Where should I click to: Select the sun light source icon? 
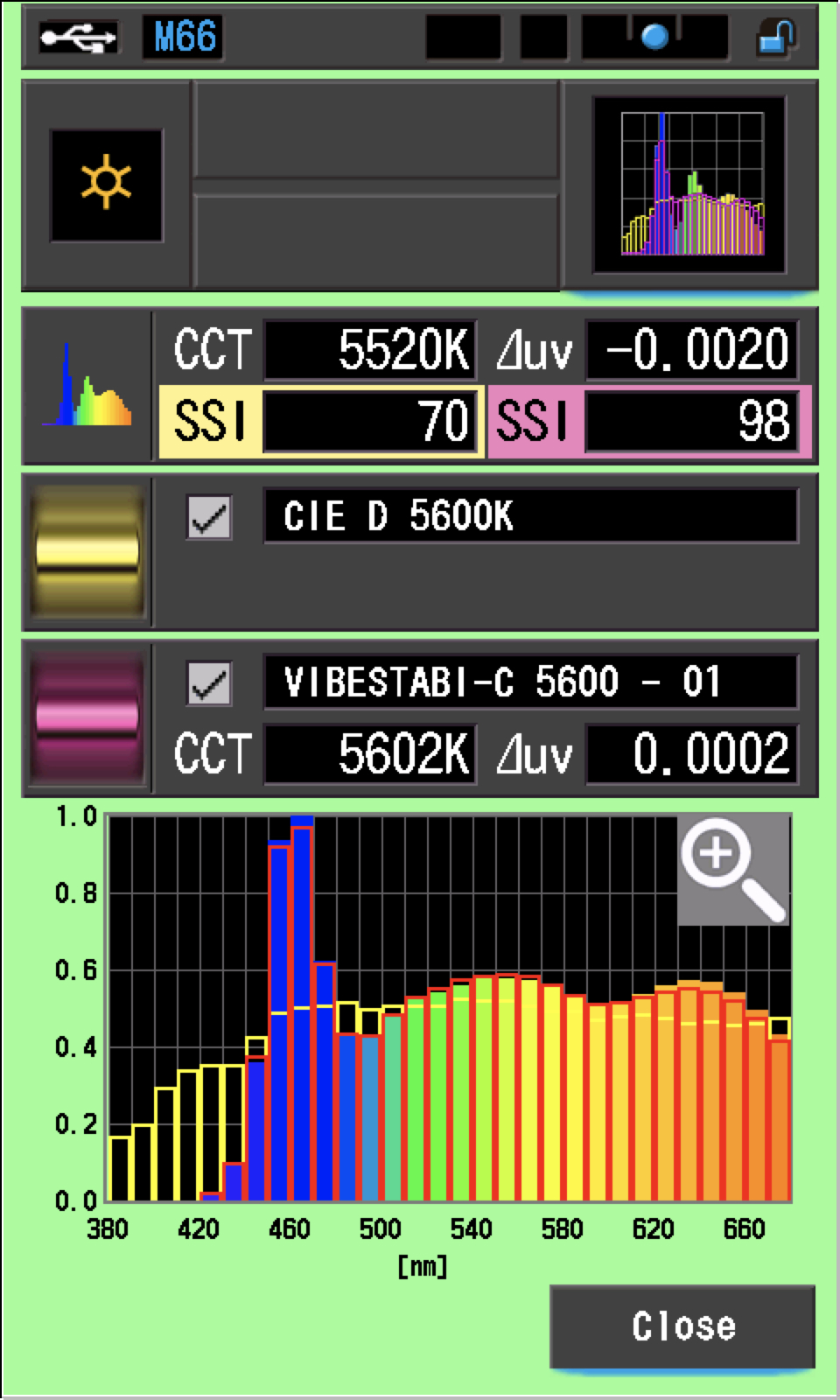(x=106, y=185)
